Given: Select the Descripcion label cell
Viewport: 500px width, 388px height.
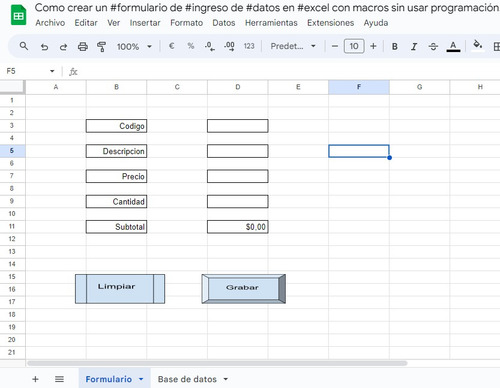Looking at the screenshot, I should pyautogui.click(x=116, y=151).
